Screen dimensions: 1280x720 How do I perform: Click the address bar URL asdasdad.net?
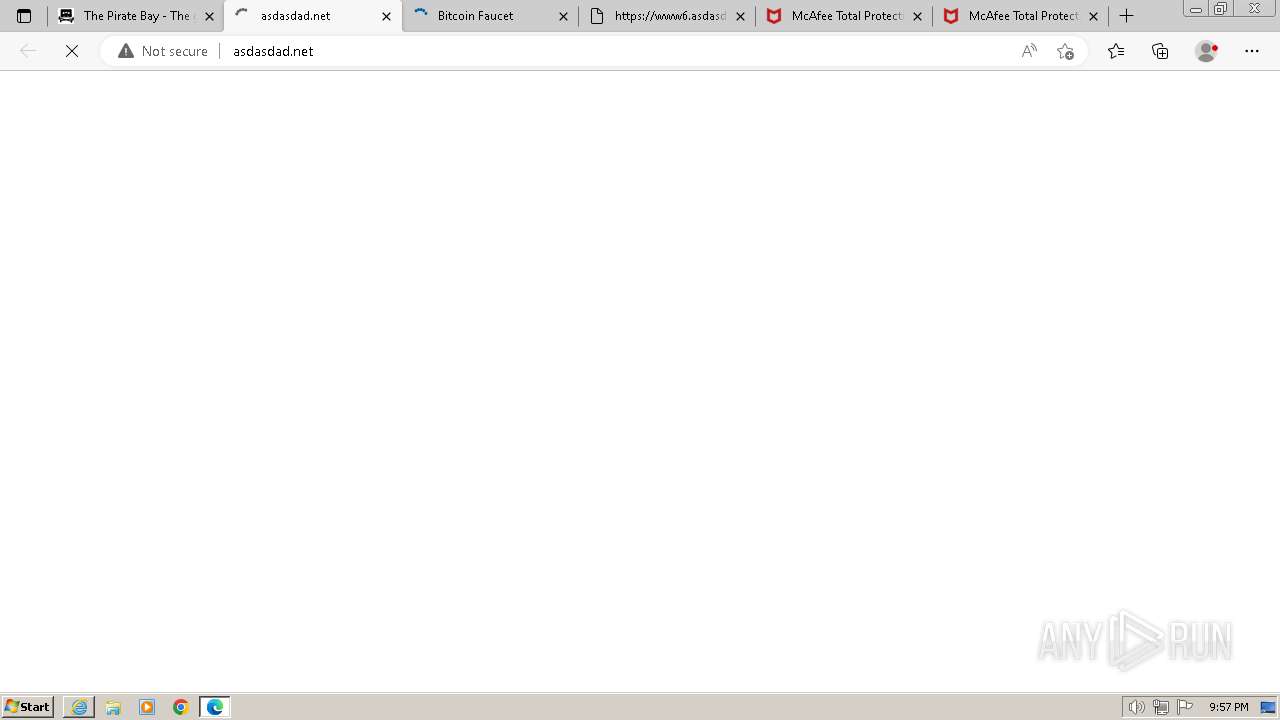point(273,51)
